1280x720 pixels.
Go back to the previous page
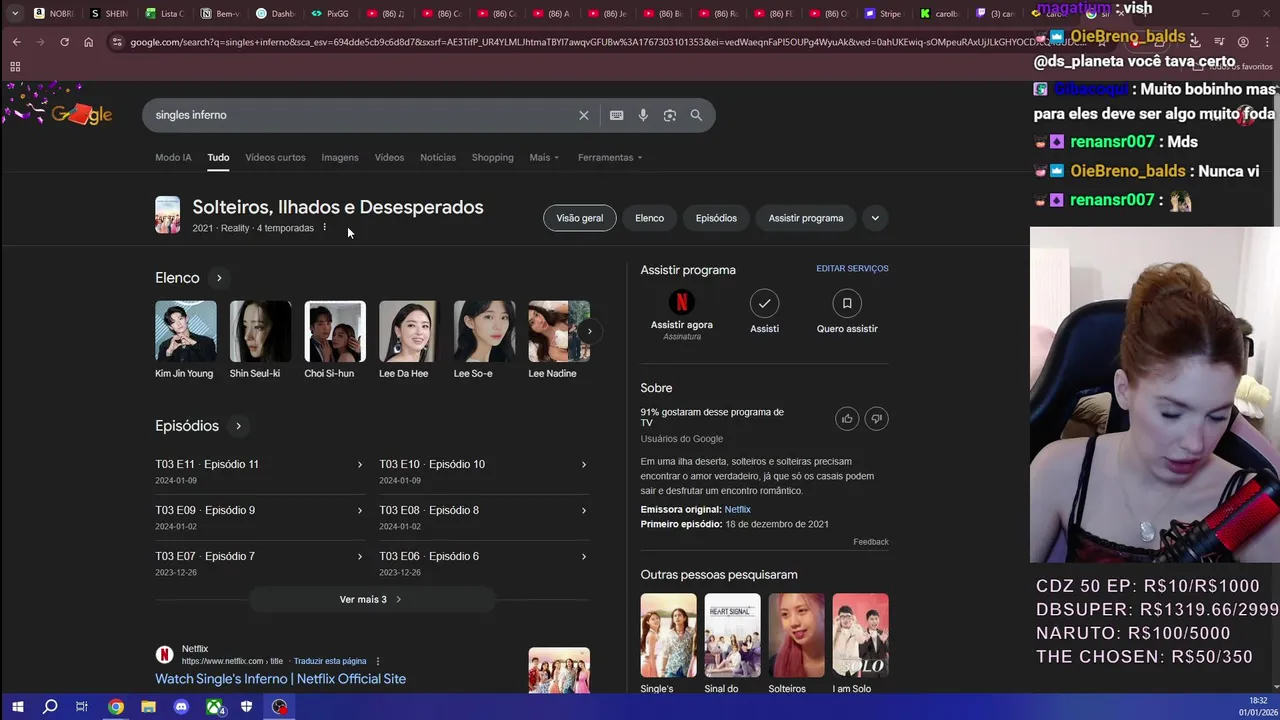pos(16,42)
